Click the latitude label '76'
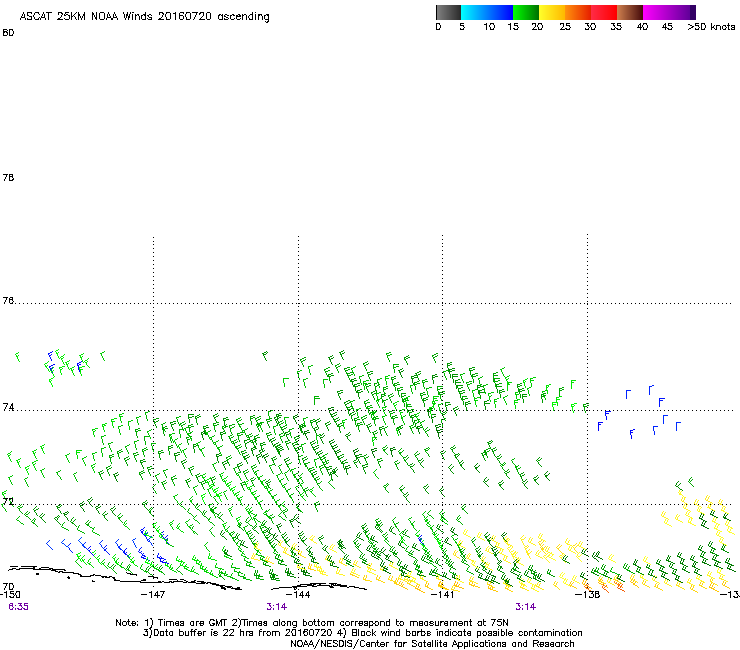Screen dimensions: 740x650 [8, 300]
